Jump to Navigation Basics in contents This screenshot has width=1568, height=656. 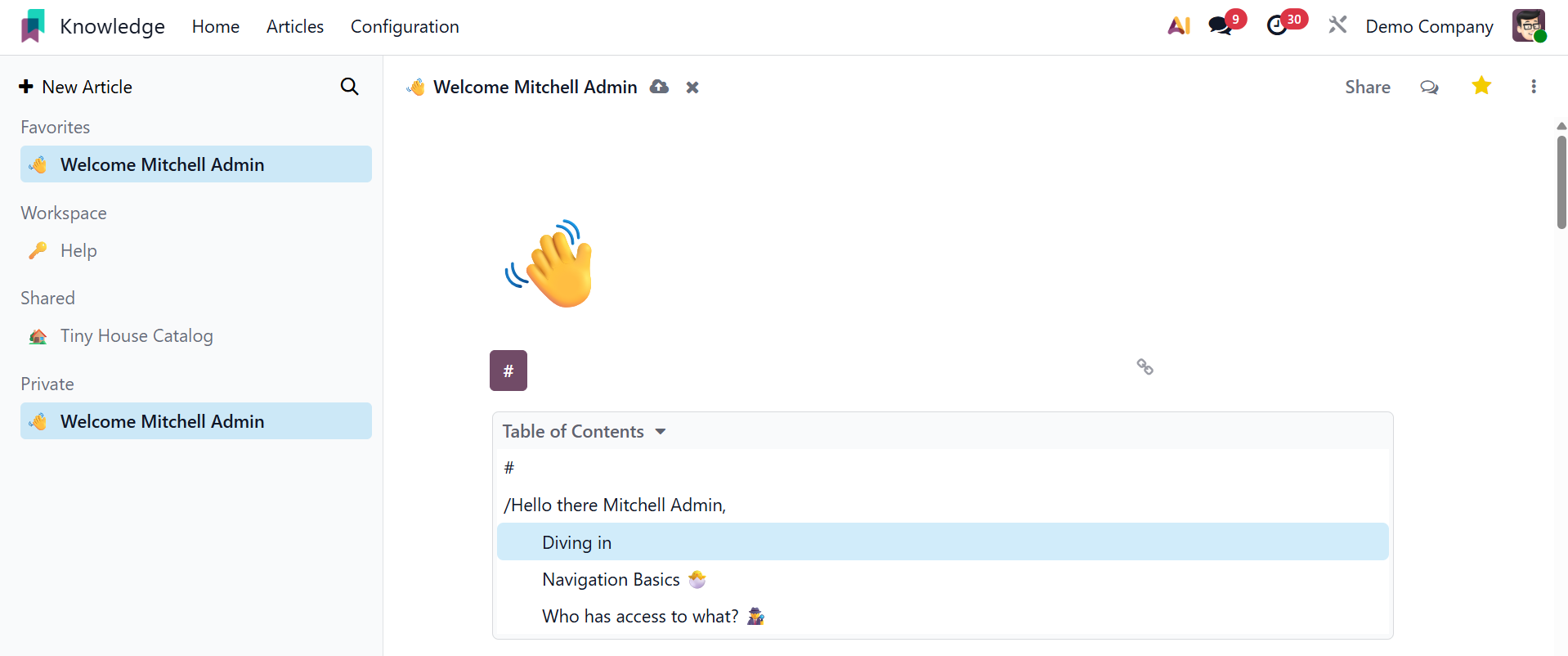(x=611, y=580)
